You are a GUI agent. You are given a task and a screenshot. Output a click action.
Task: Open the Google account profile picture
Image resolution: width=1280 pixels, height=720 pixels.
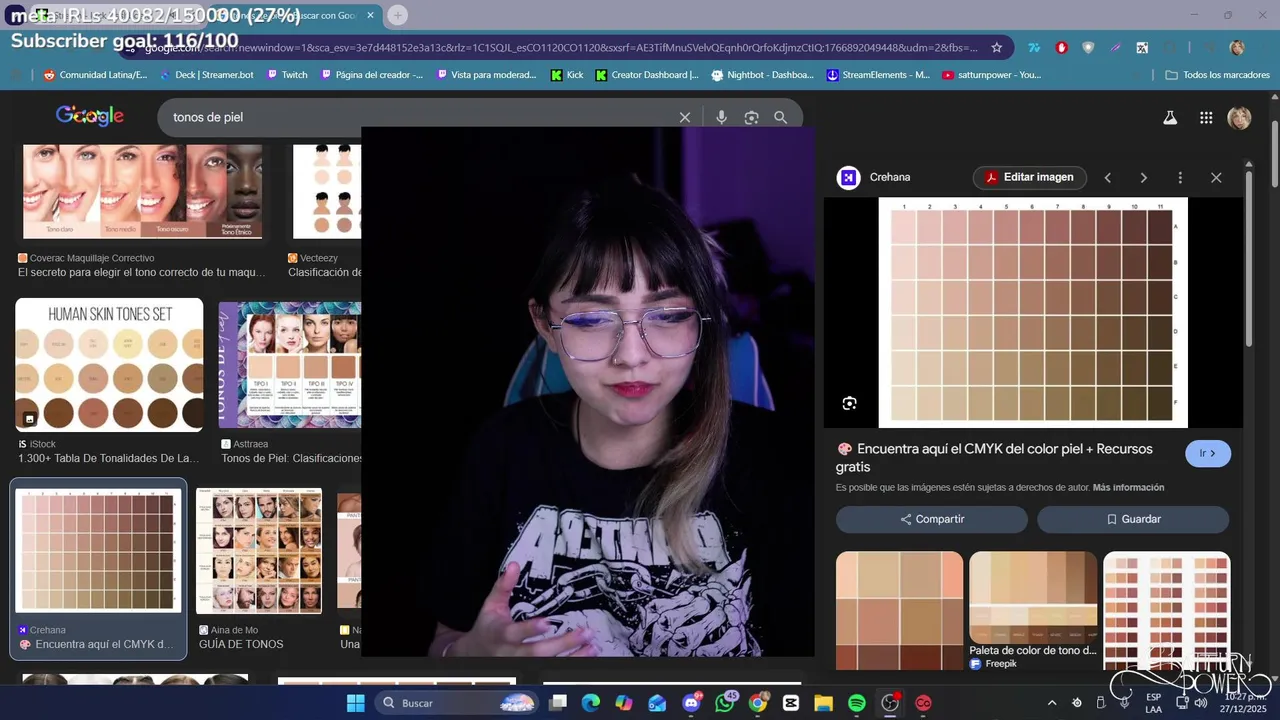point(1239,118)
